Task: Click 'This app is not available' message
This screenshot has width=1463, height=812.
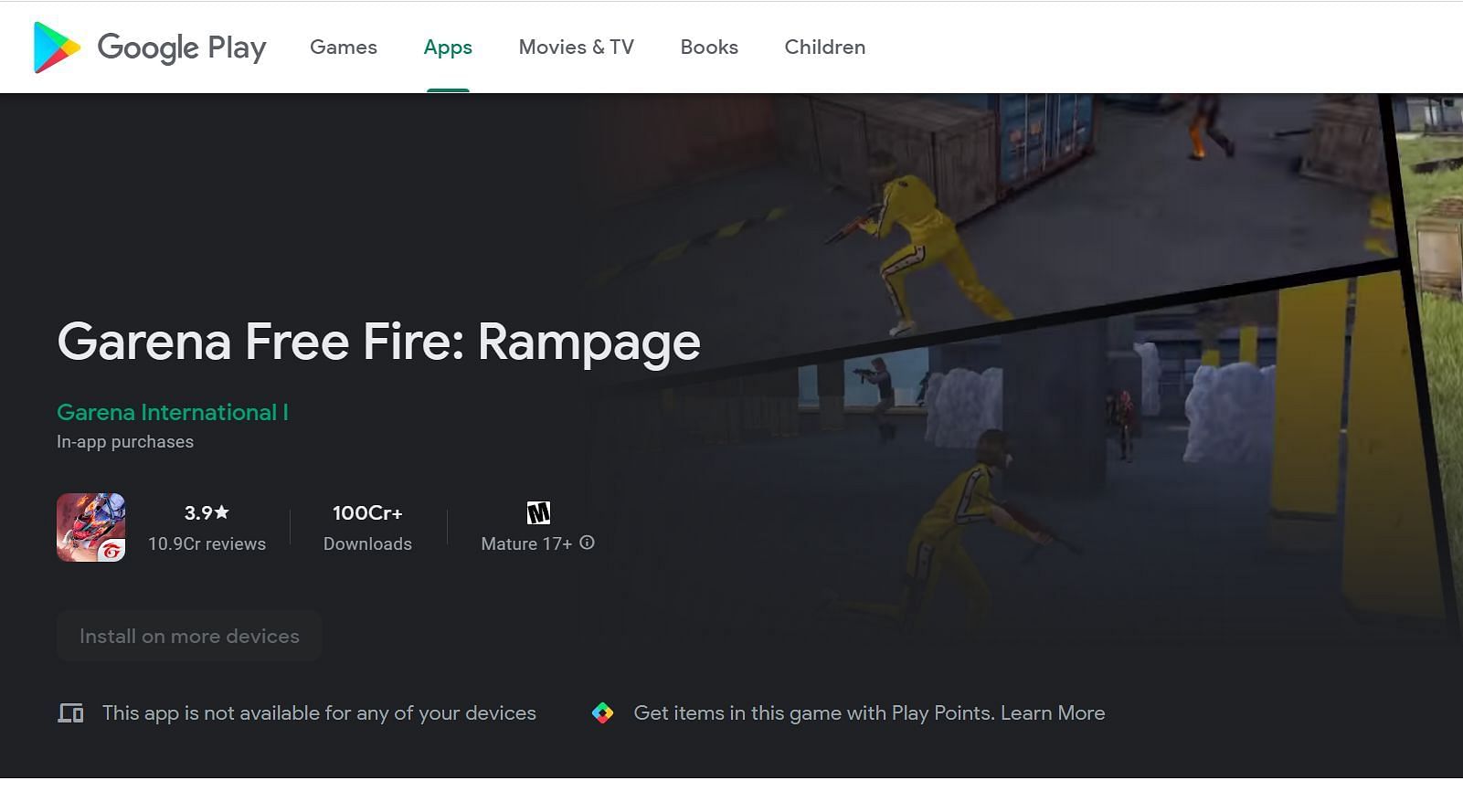Action: 319,712
